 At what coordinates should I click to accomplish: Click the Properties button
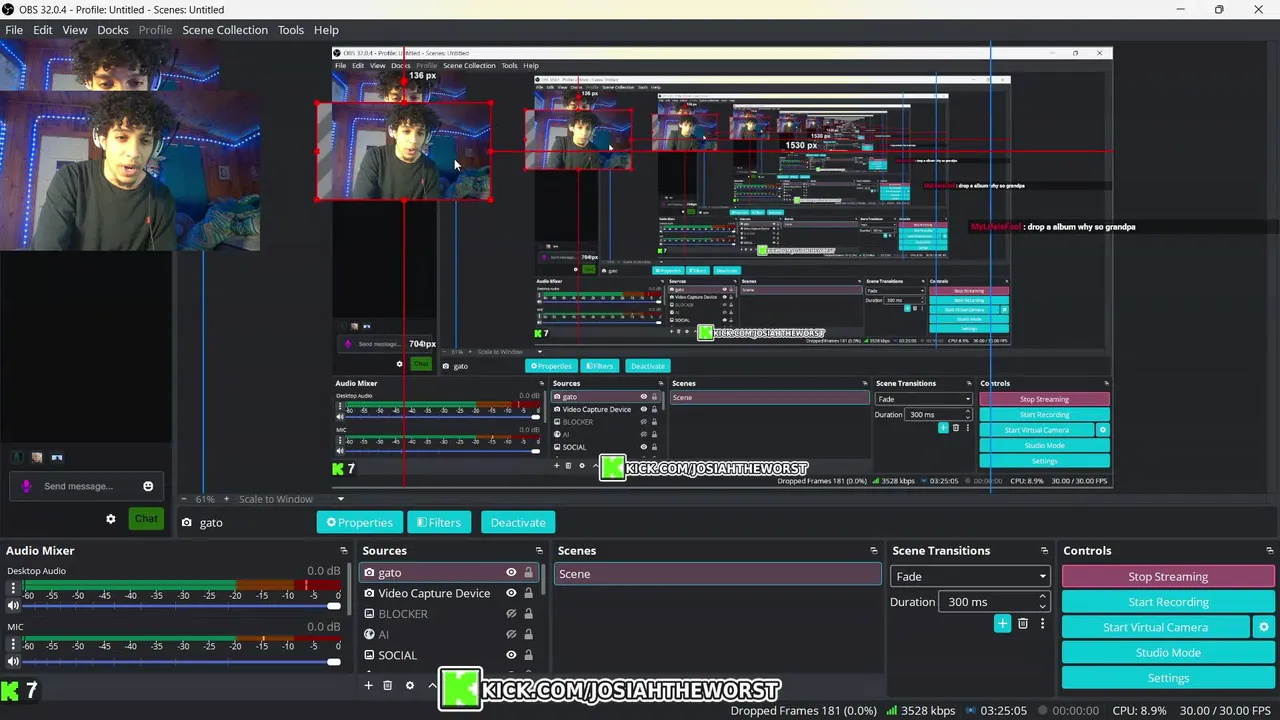click(x=360, y=522)
